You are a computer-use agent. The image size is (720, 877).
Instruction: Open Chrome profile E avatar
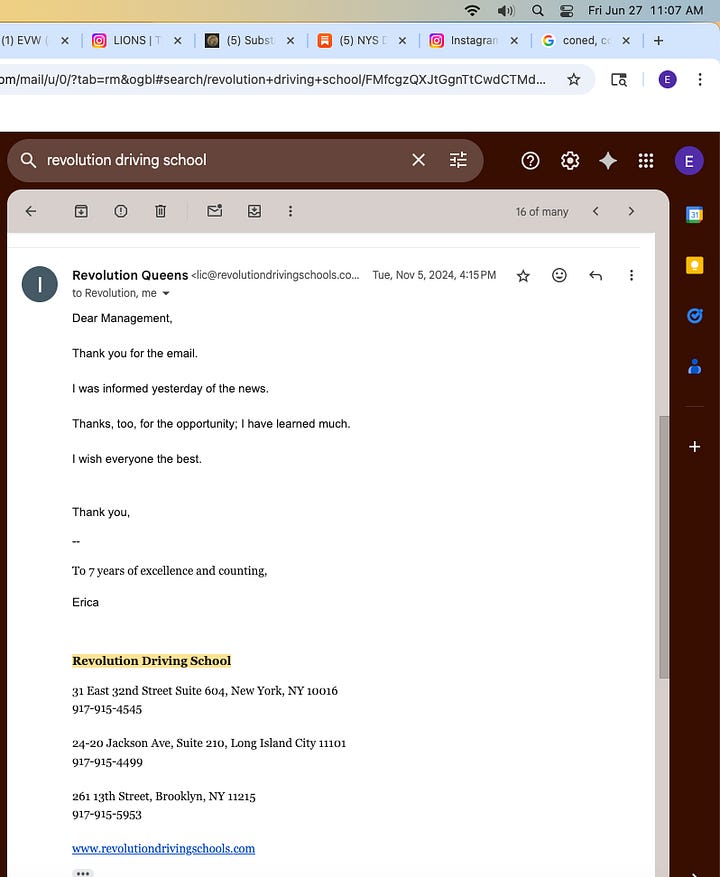pyautogui.click(x=667, y=79)
